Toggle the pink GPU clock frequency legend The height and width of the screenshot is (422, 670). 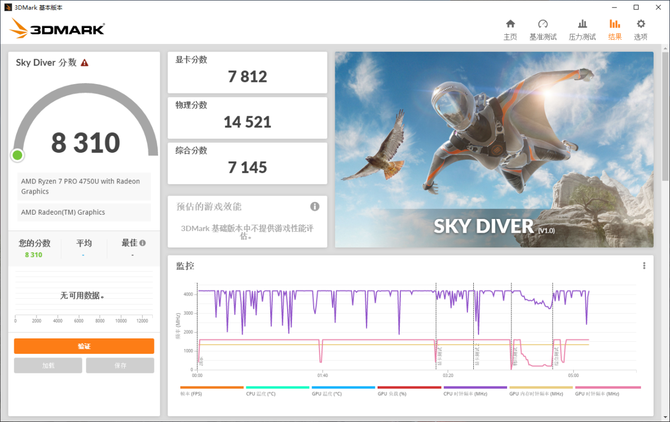click(x=608, y=387)
